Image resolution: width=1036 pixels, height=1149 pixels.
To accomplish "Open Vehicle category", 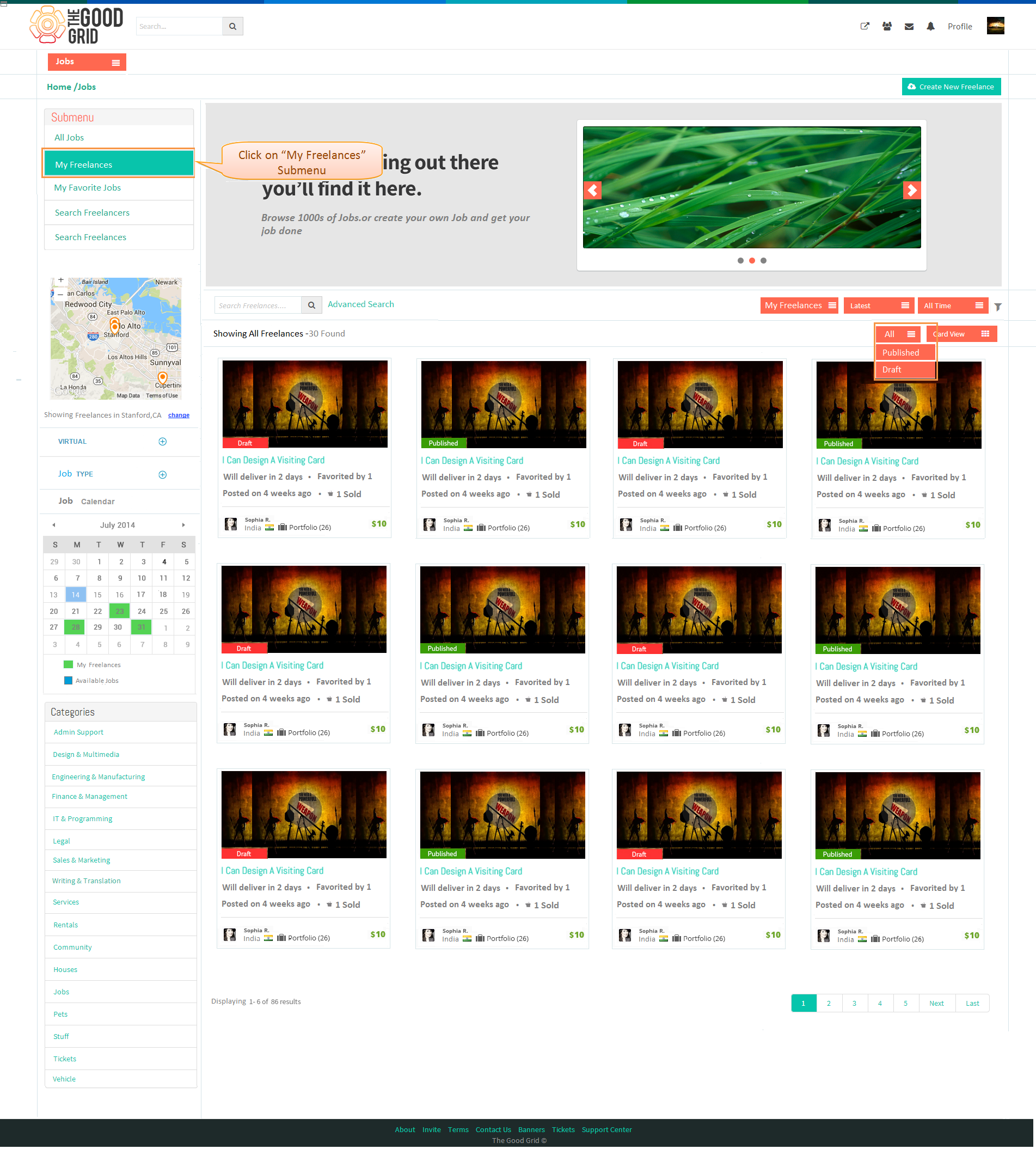I will [x=64, y=1079].
